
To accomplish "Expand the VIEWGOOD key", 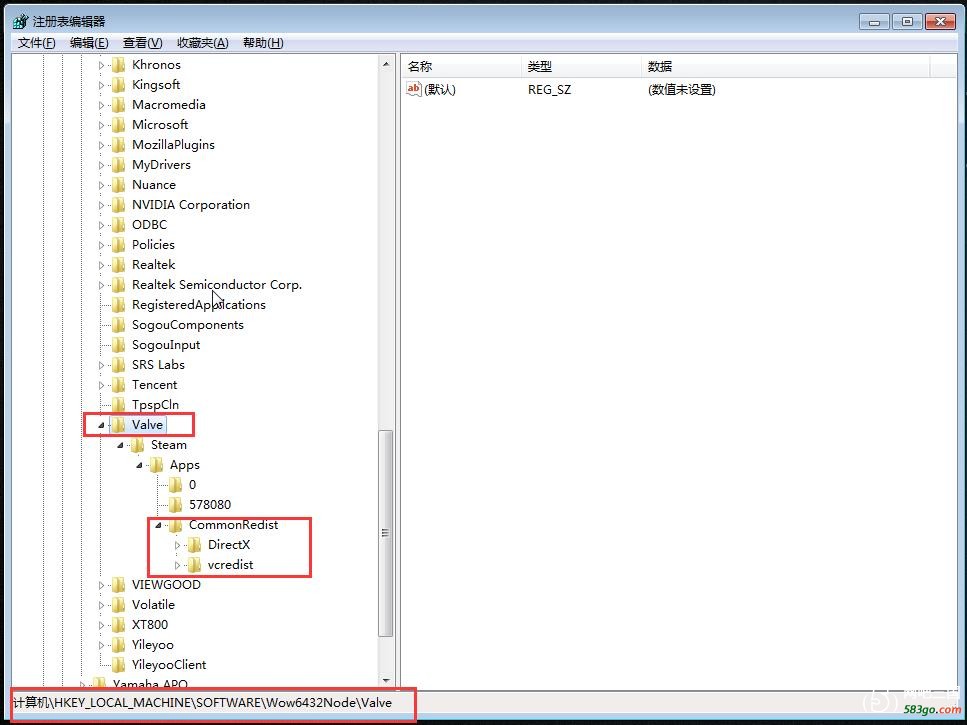I will [101, 585].
